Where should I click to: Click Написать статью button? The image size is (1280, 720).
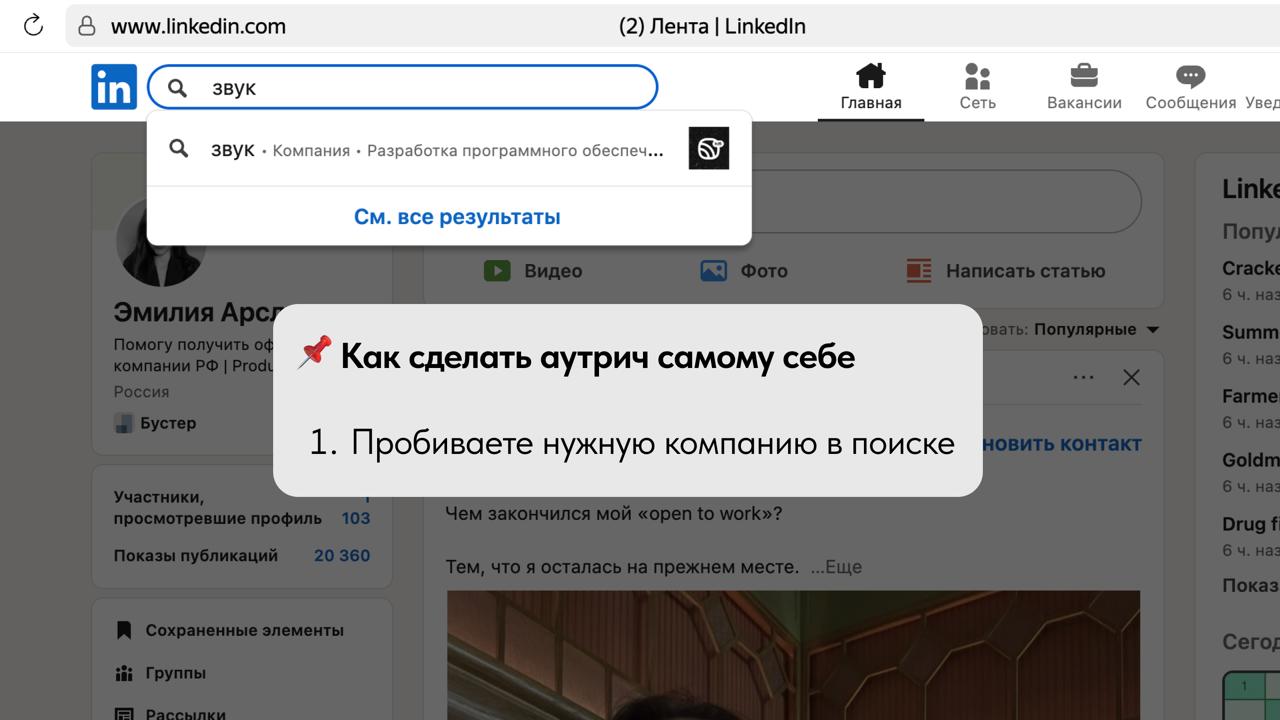(1006, 271)
